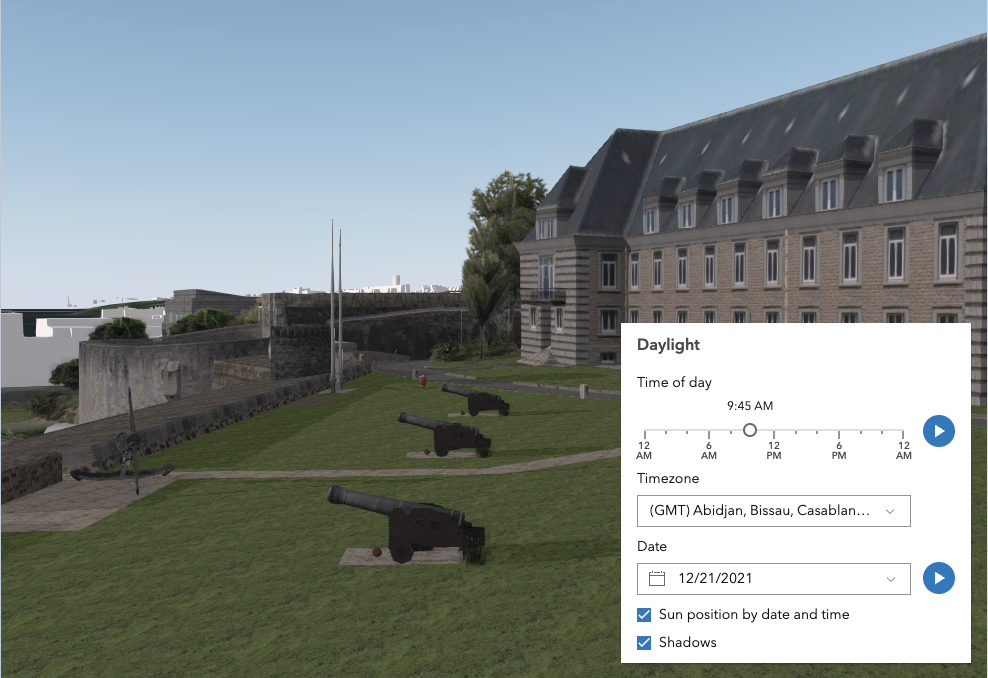Click the stone building's slate roof
Screen dimensions: 988x678
click(x=800, y=110)
